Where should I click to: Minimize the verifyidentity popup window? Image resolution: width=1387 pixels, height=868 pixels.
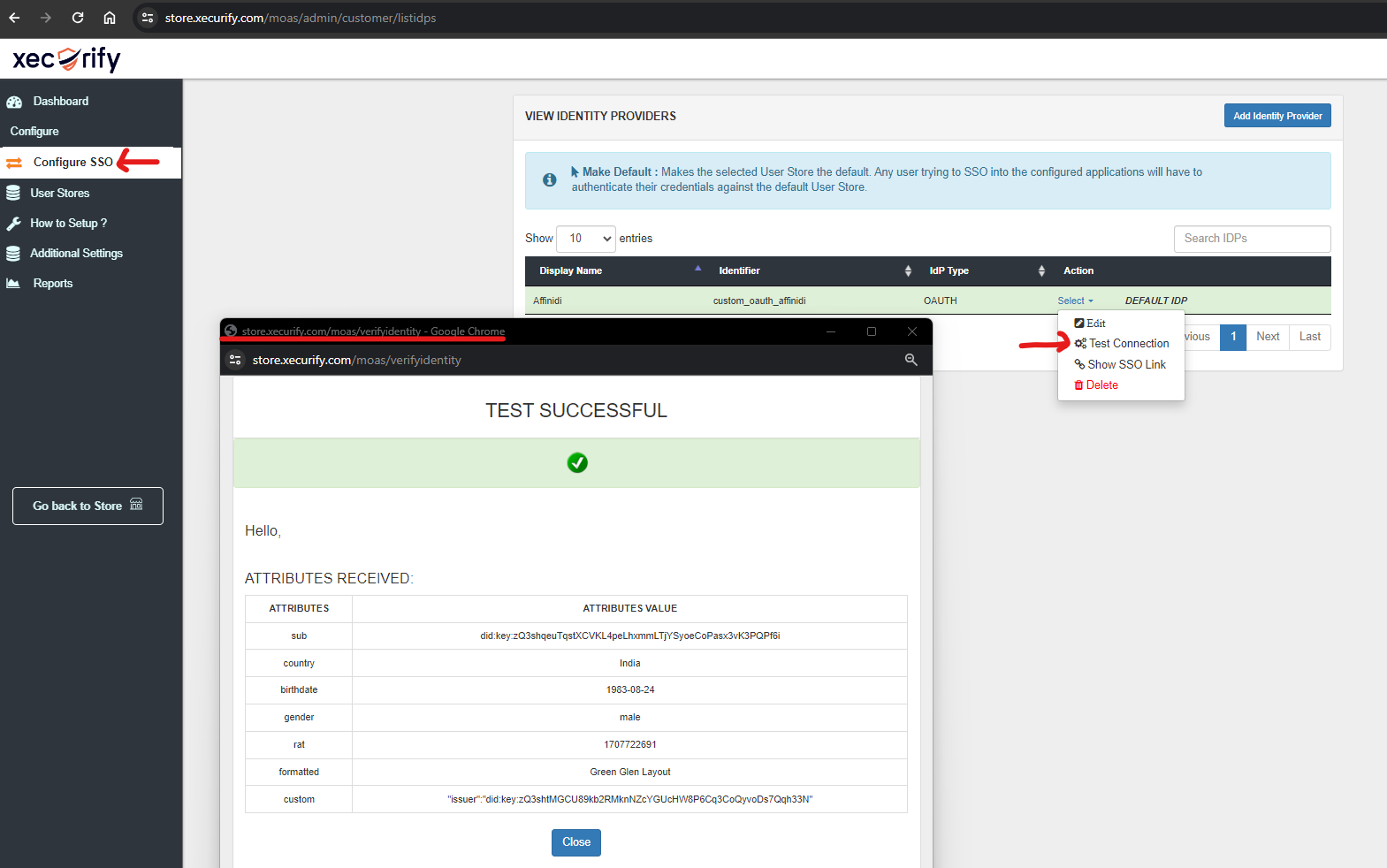tap(831, 331)
